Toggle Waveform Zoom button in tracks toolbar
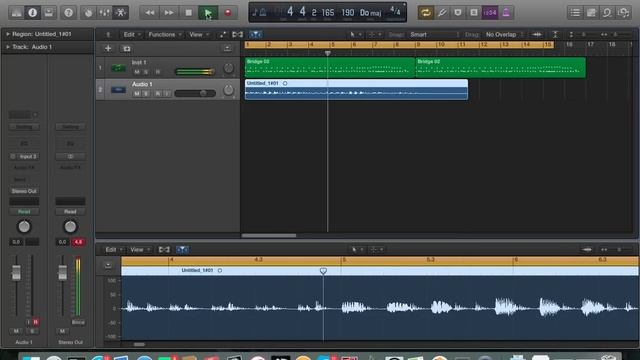The image size is (640, 360). [537, 35]
